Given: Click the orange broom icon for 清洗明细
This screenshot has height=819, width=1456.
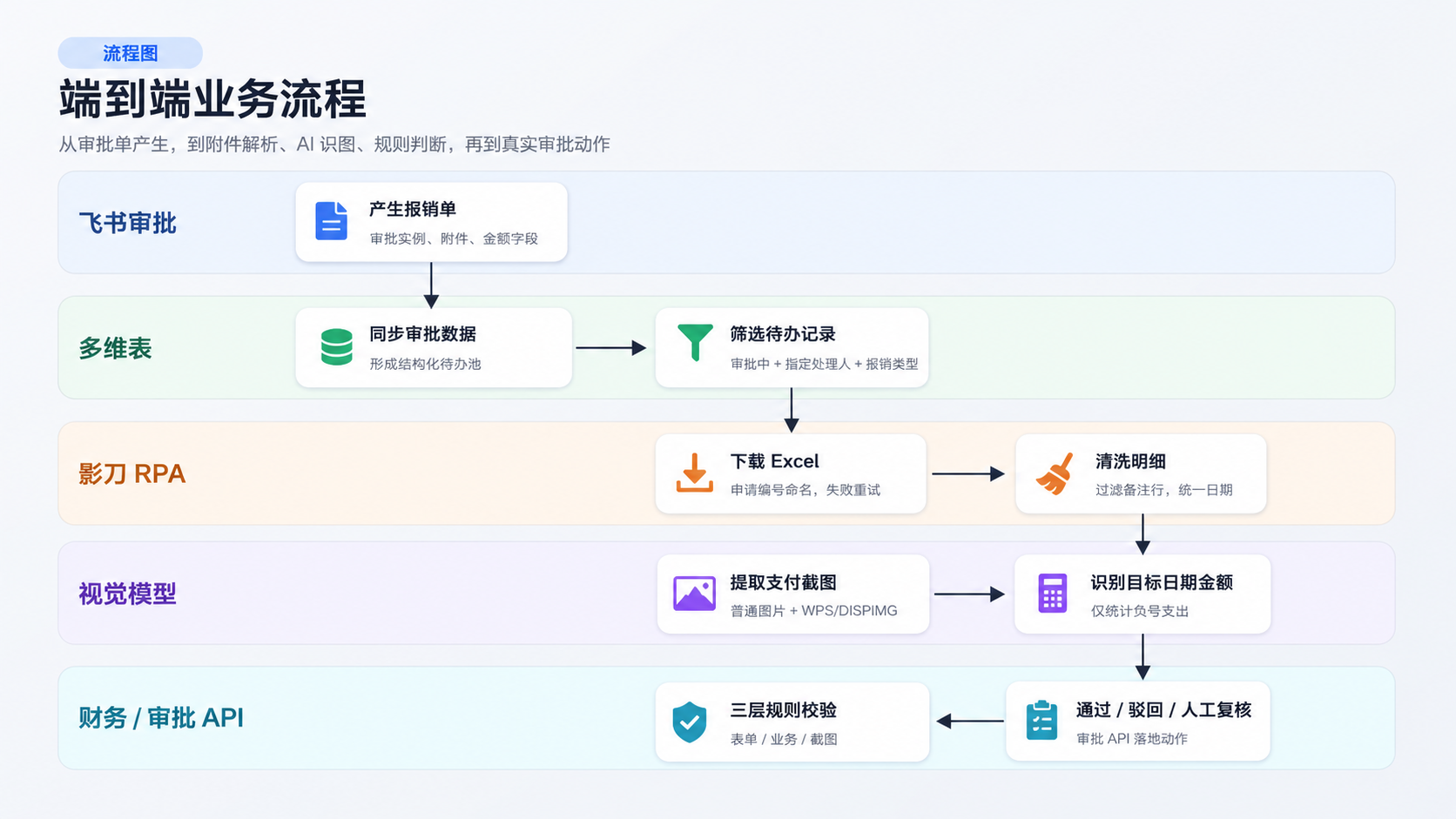Looking at the screenshot, I should (x=1055, y=474).
